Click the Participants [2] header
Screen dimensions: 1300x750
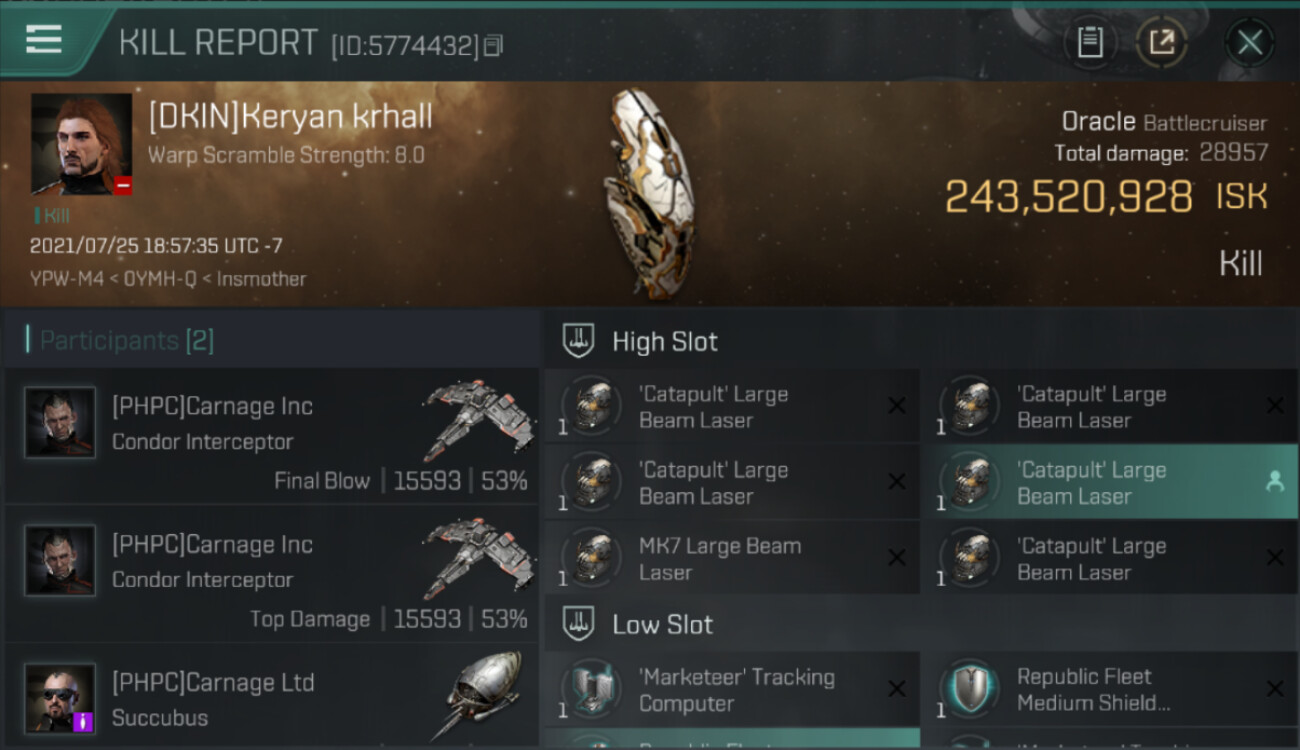[126, 340]
